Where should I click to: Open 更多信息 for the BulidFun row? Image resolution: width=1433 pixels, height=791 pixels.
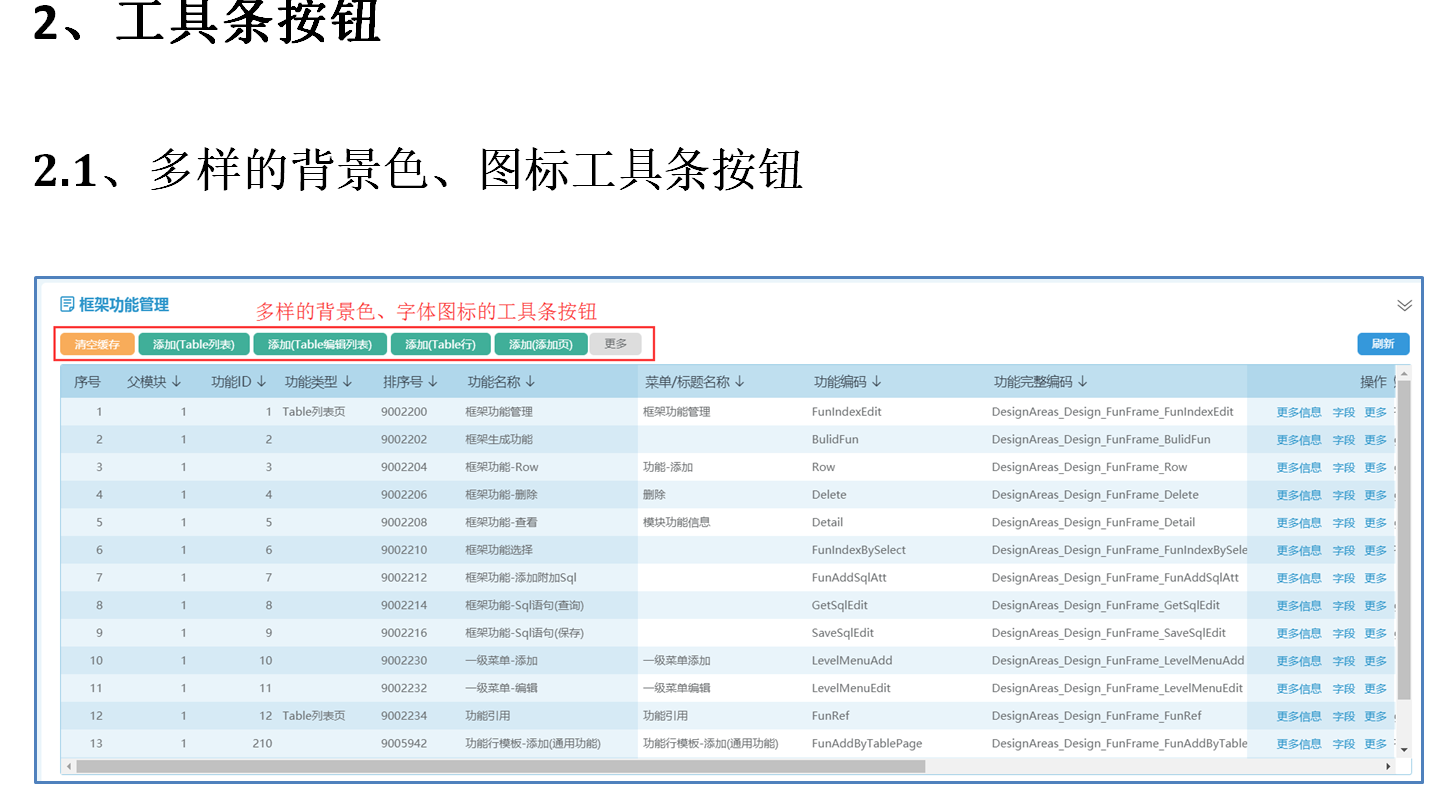(x=1299, y=440)
